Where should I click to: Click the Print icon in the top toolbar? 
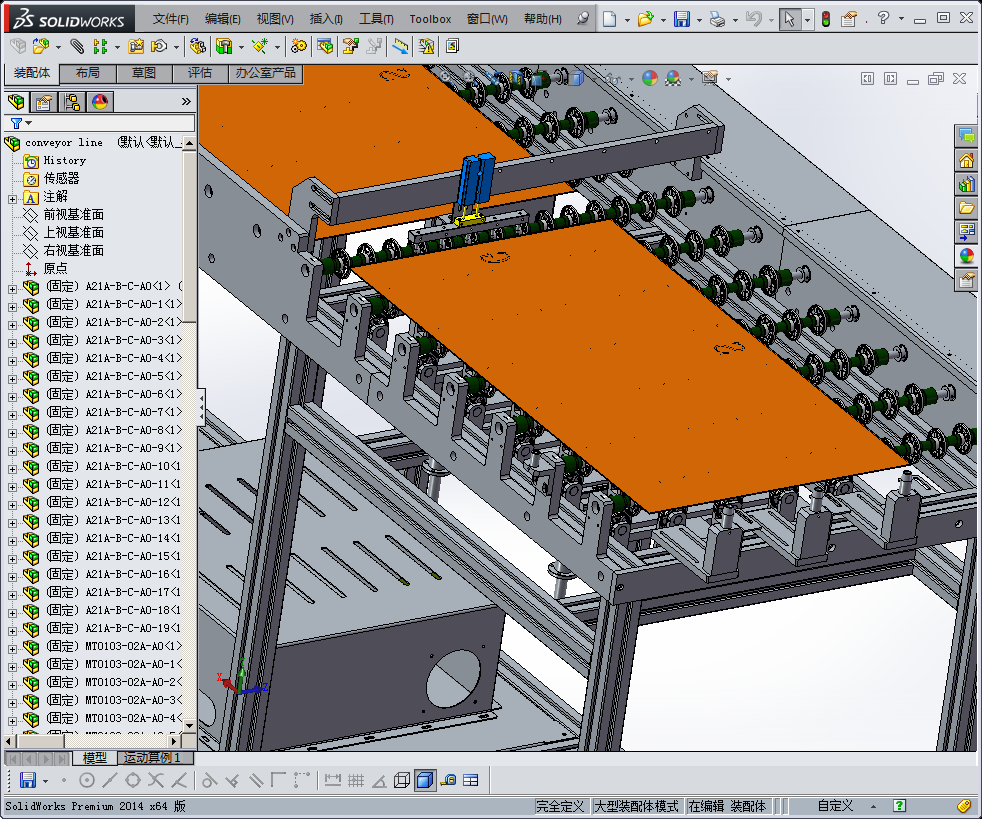pyautogui.click(x=717, y=19)
